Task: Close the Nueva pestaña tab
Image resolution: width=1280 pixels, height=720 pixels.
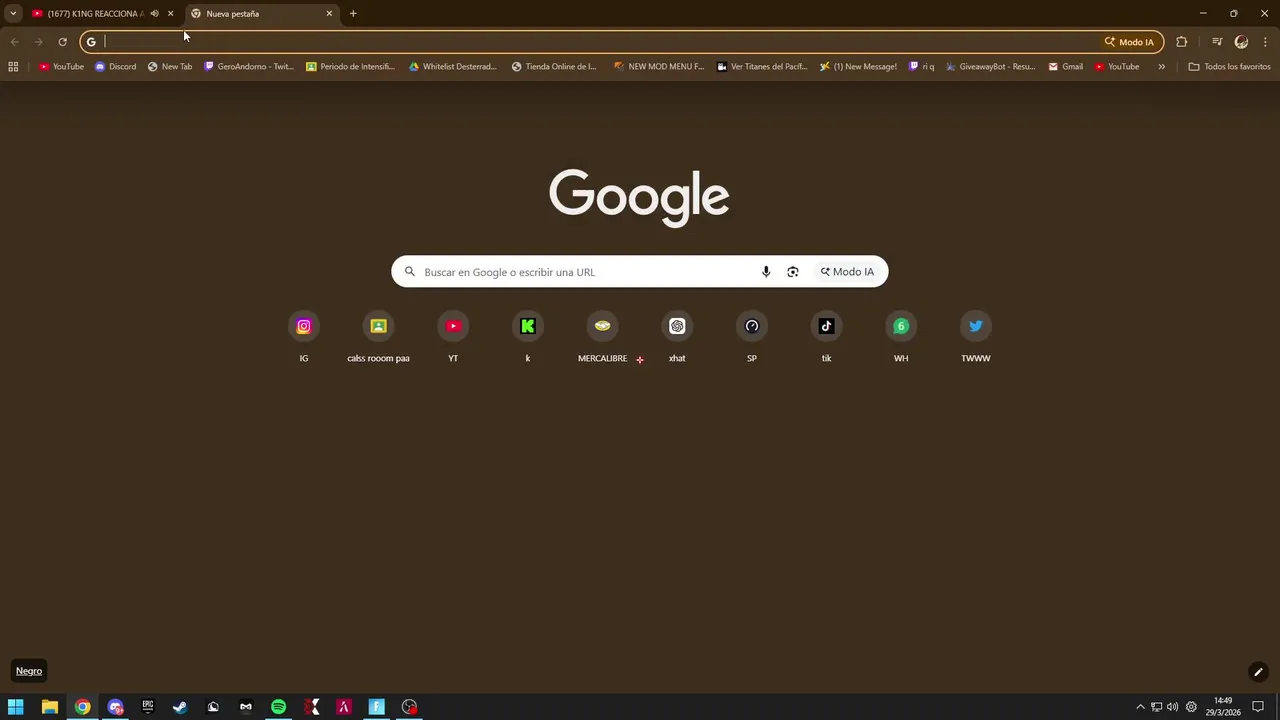Action: point(329,13)
